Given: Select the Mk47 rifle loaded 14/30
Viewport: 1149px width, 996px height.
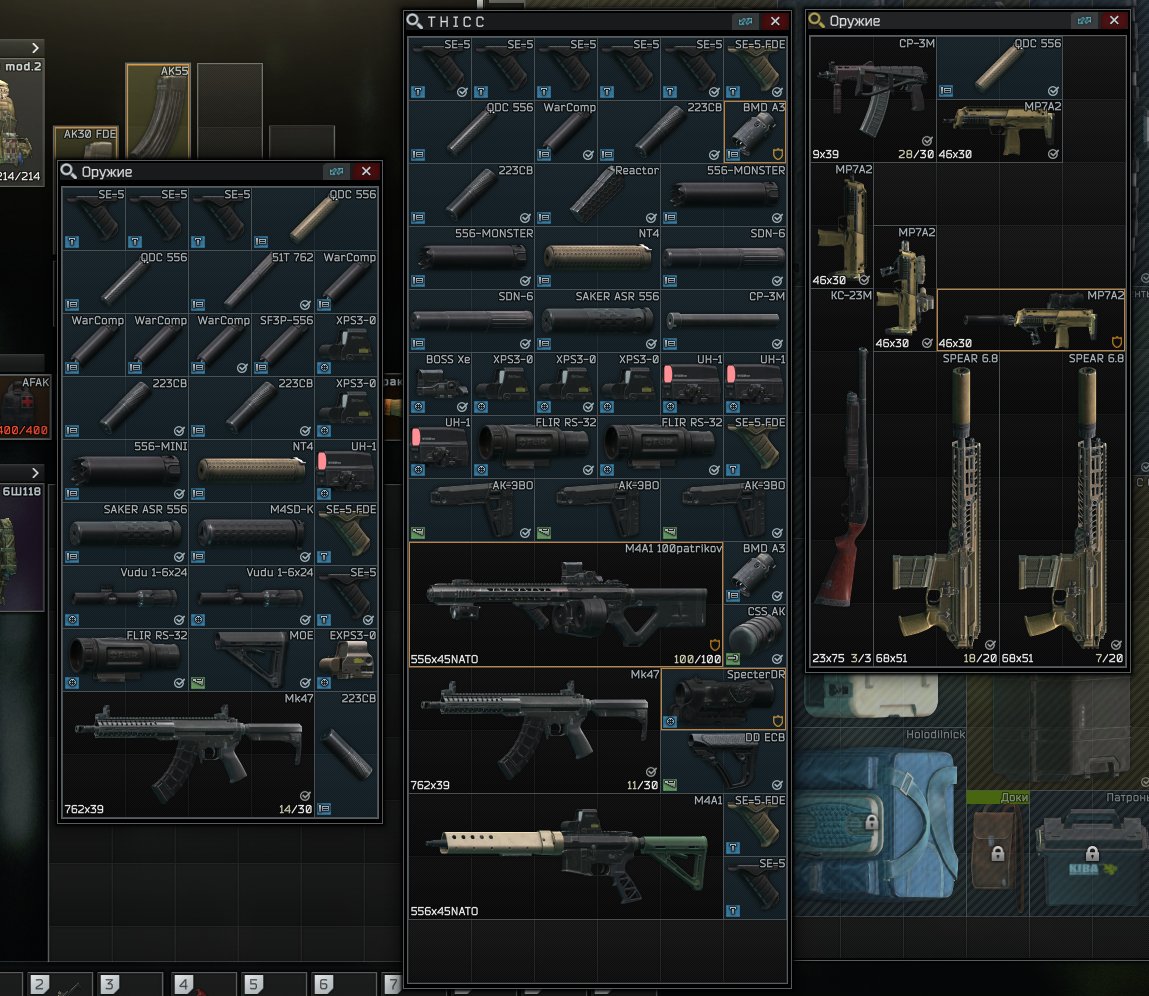Looking at the screenshot, I should point(188,754).
